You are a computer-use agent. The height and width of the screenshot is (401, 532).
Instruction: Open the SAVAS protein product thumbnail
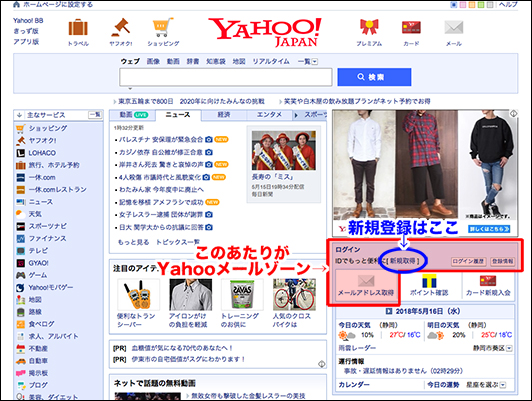[242, 294]
